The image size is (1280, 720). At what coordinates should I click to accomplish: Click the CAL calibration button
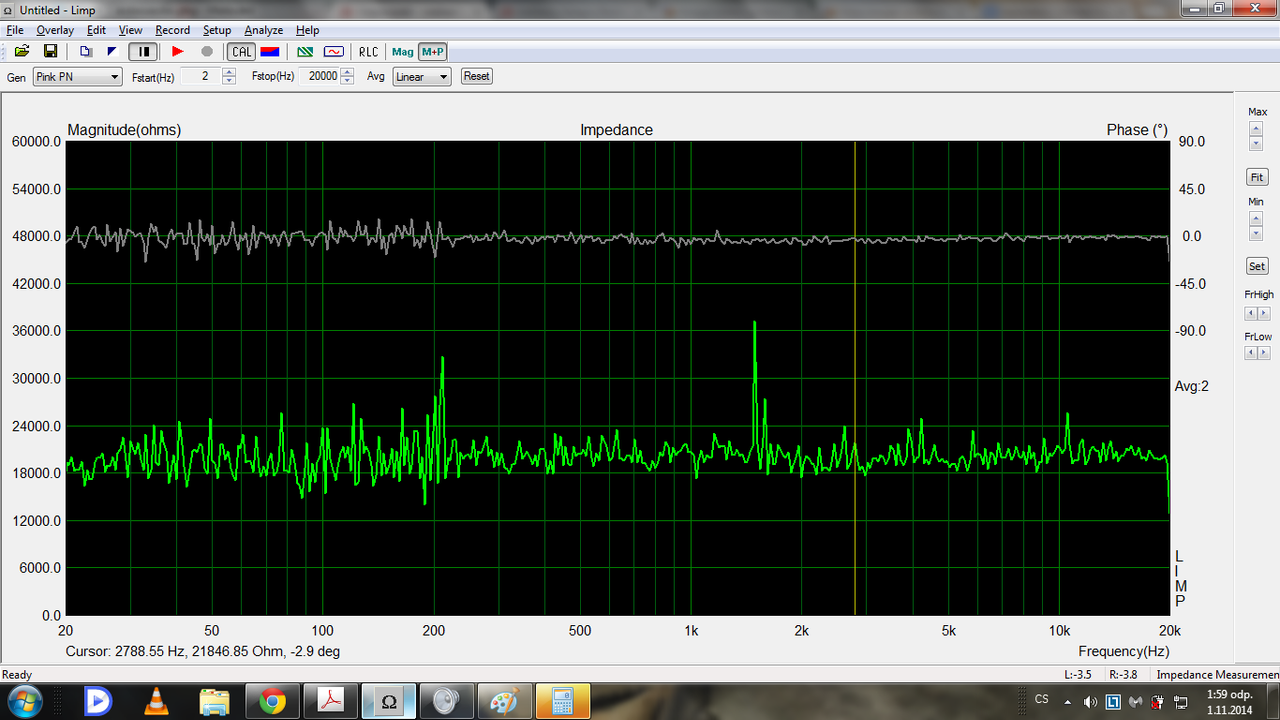pos(242,51)
